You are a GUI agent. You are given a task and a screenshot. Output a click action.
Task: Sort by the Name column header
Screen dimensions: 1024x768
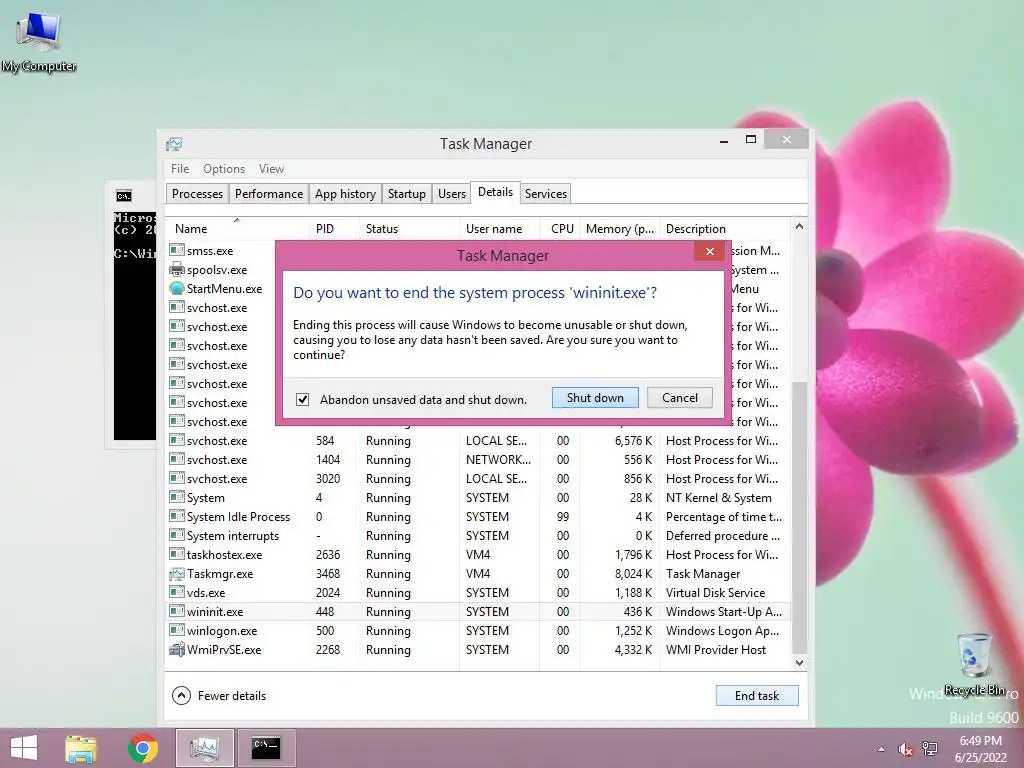point(236,229)
